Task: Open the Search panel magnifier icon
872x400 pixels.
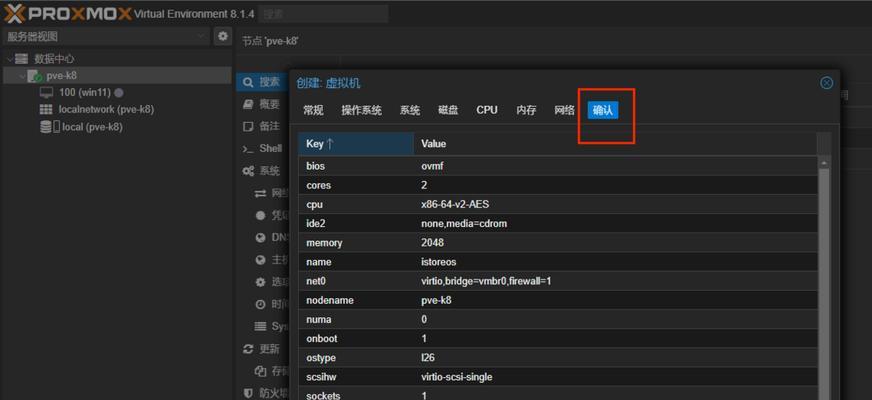Action: click(x=248, y=82)
